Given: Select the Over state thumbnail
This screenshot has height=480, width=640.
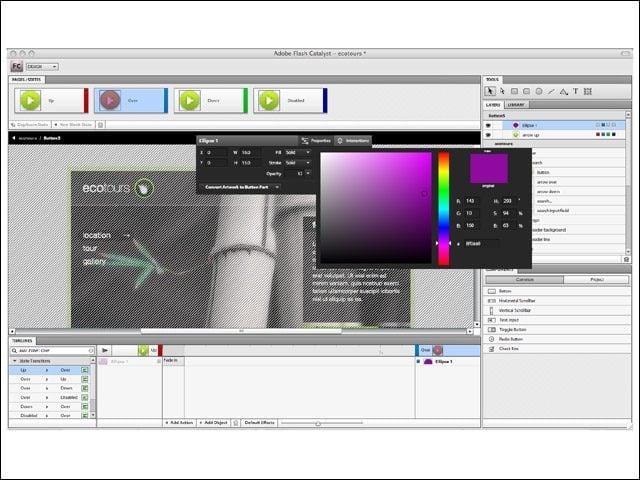Looking at the screenshot, I should (x=131, y=100).
